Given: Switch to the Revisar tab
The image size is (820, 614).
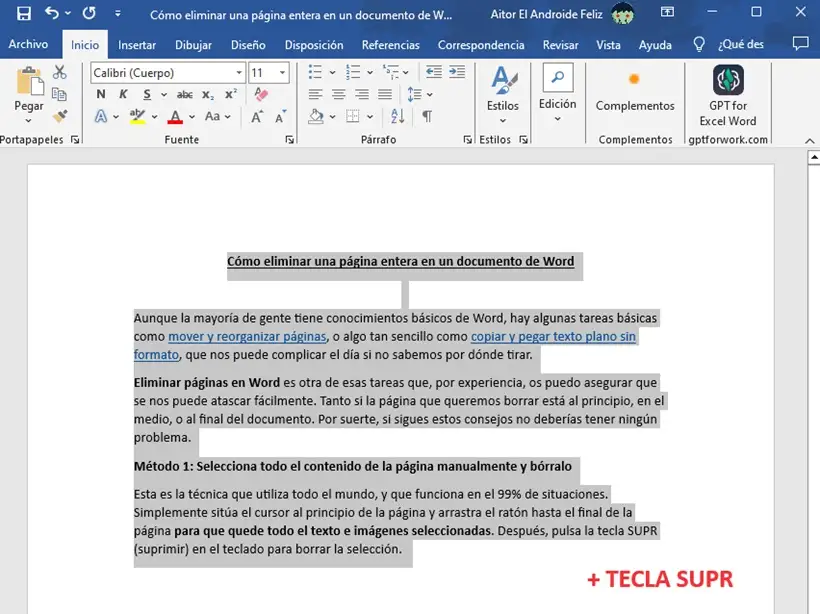Looking at the screenshot, I should (x=561, y=45).
